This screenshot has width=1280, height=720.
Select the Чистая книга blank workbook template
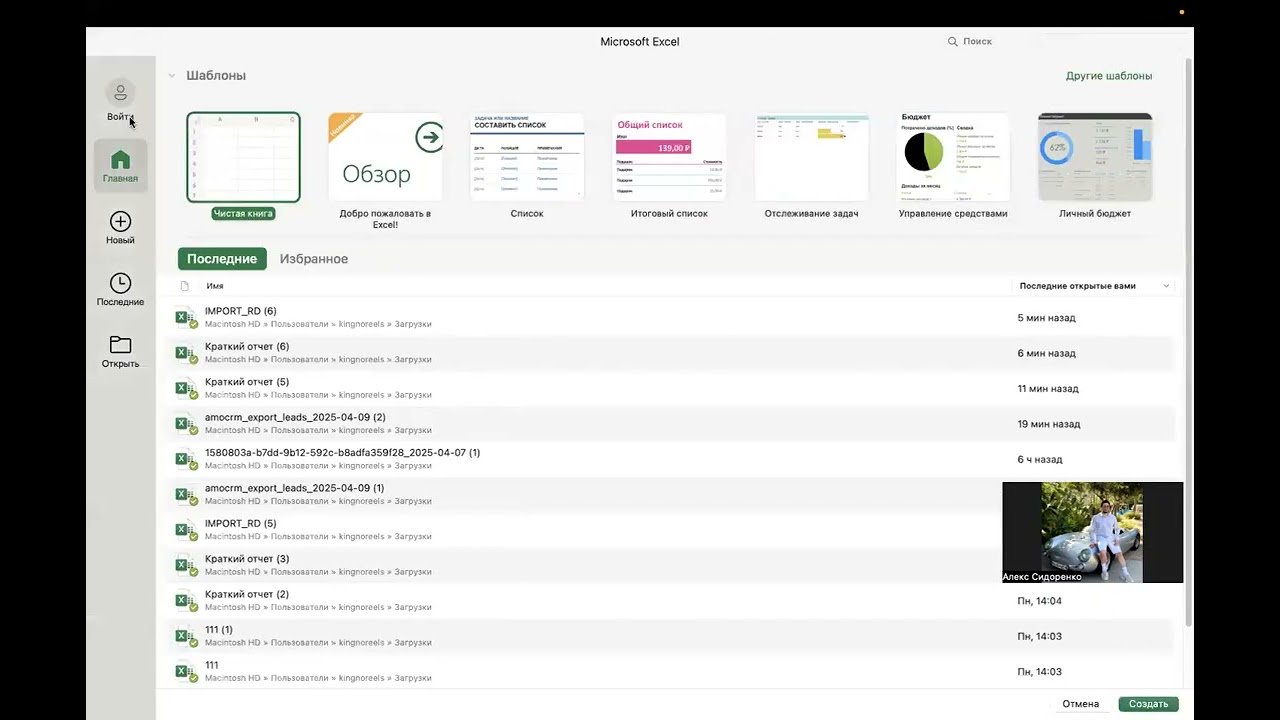click(243, 157)
